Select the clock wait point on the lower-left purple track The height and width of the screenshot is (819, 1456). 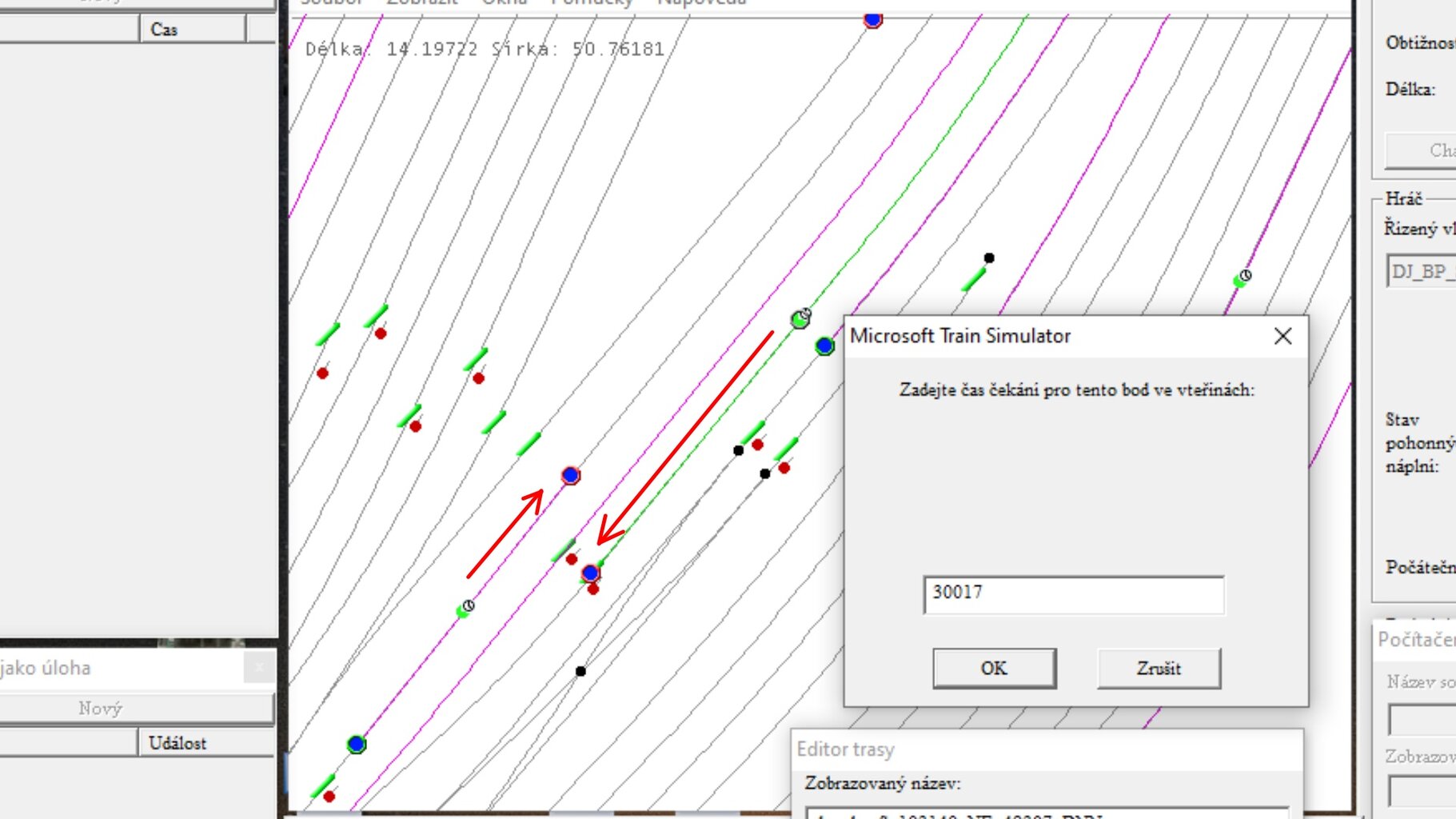pos(465,609)
